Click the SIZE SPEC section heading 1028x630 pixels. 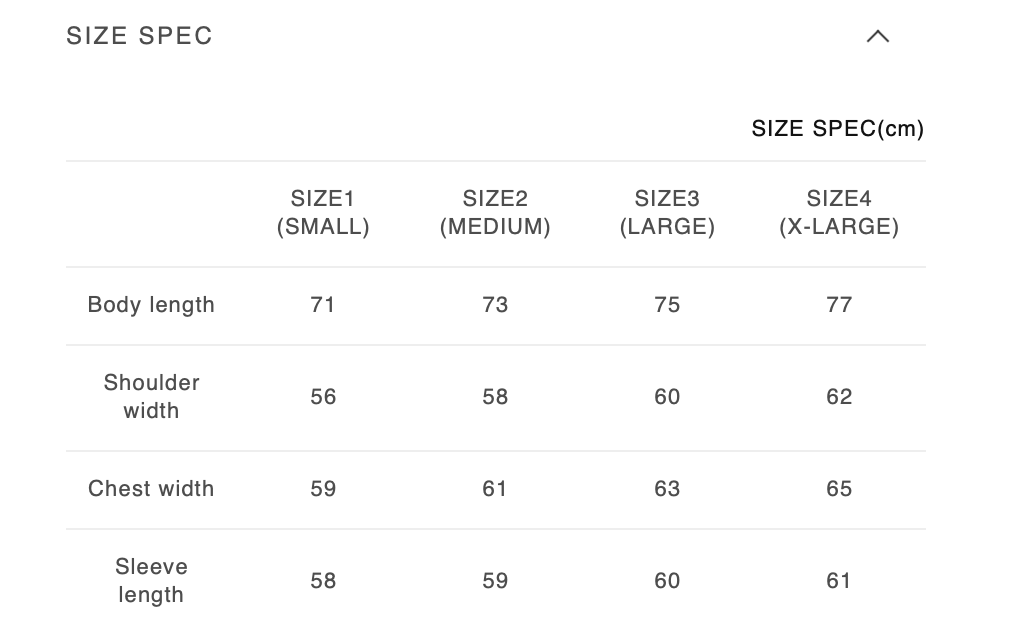(140, 36)
